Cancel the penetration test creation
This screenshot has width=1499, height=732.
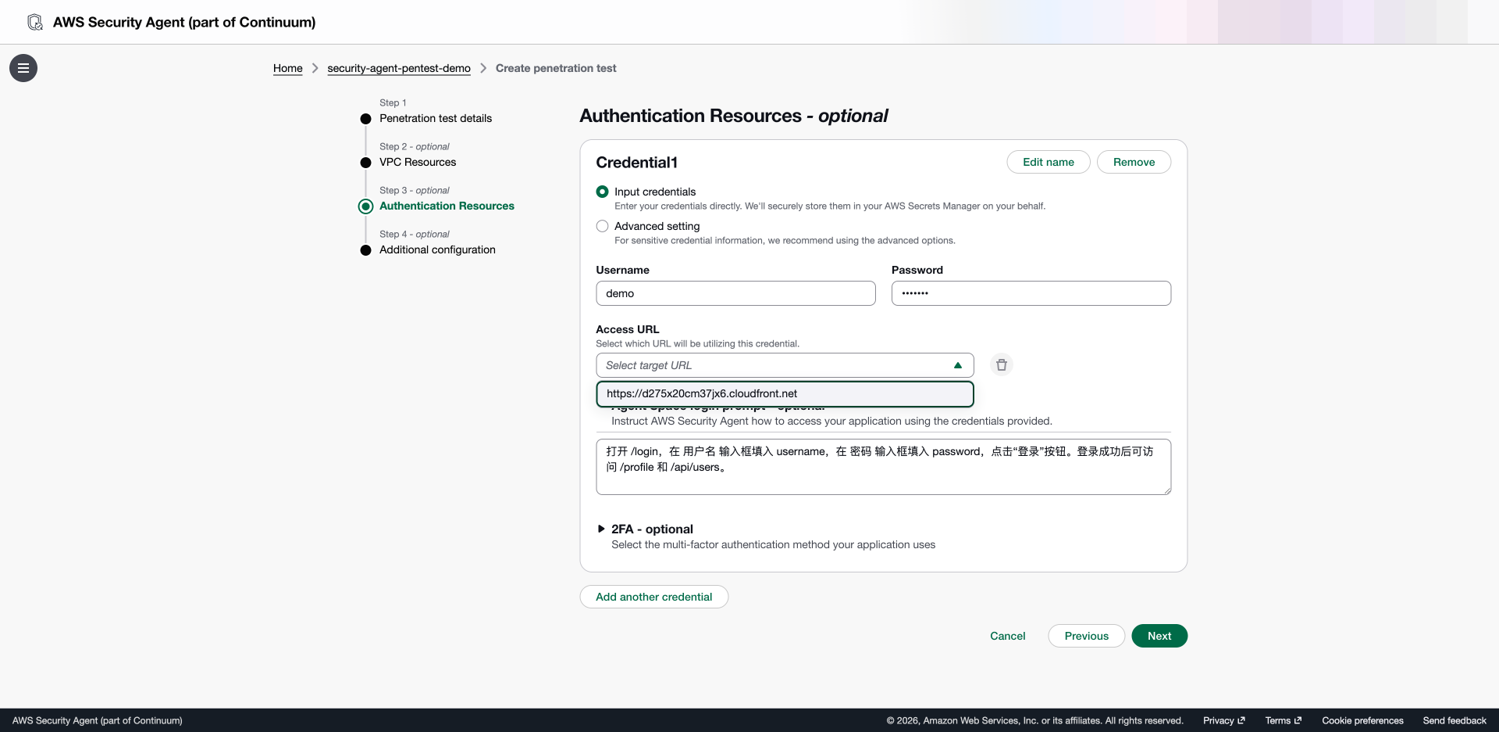coord(1007,636)
